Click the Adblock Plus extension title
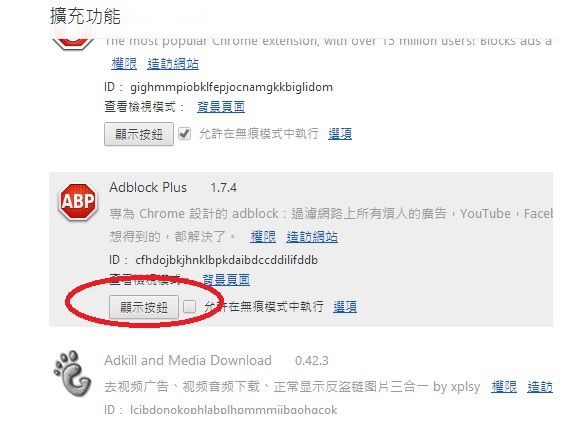Viewport: 563px width, 436px height. tap(148, 187)
